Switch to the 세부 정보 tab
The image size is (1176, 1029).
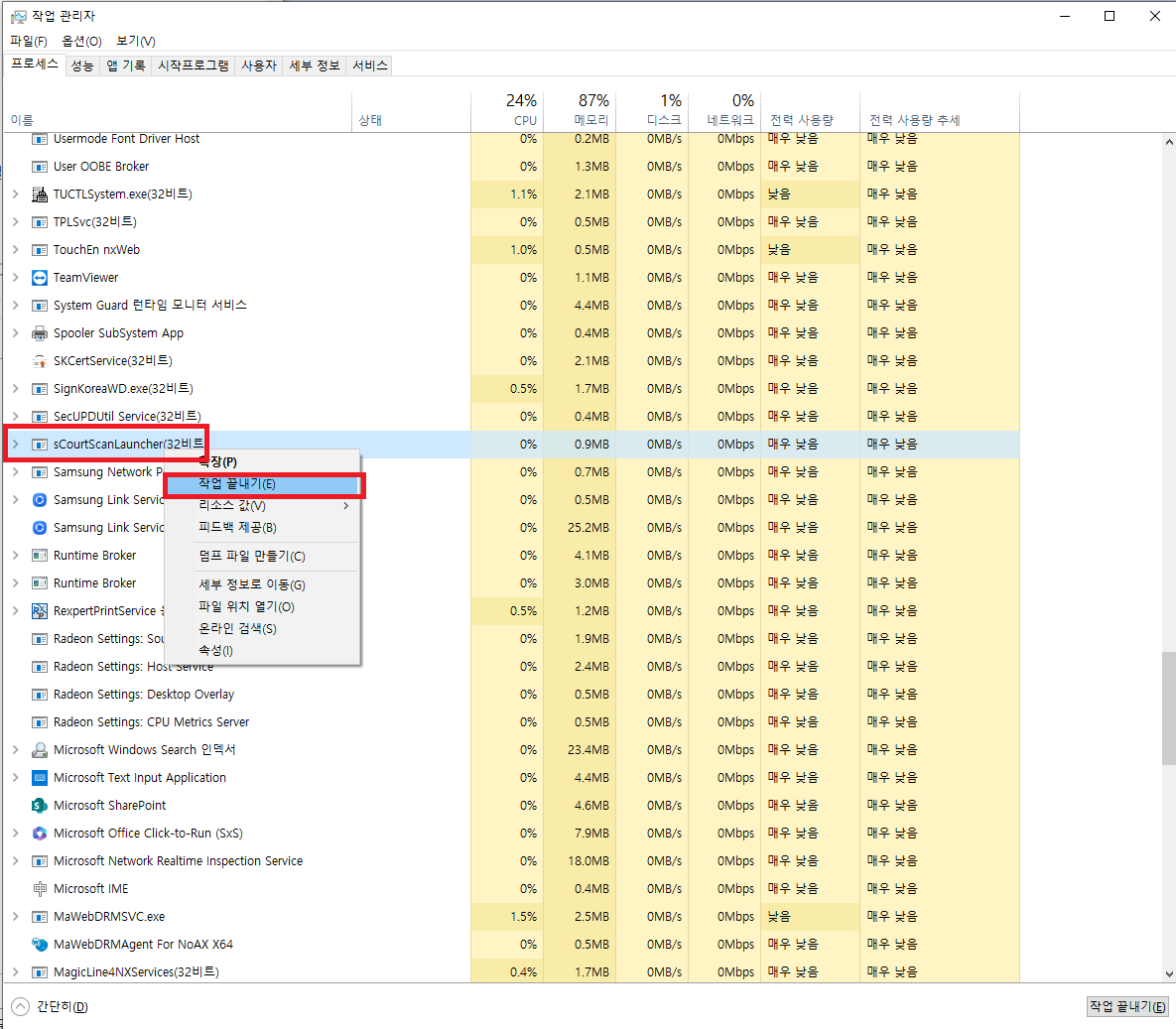315,66
